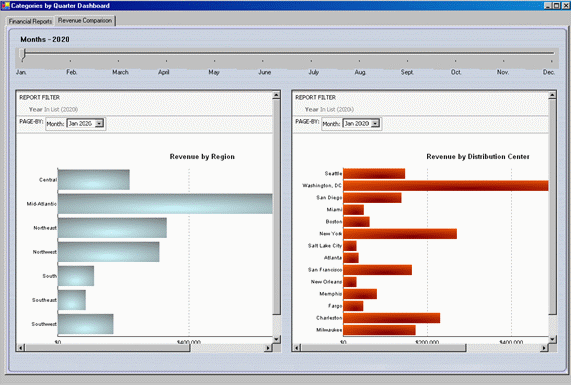Click the New Orleans distribution center bar
The image size is (571, 385).
pos(350,282)
